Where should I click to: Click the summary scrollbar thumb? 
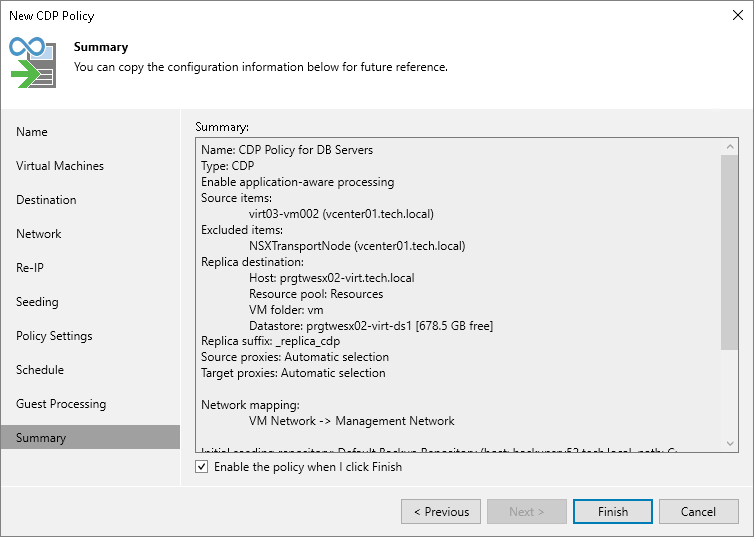[x=730, y=252]
